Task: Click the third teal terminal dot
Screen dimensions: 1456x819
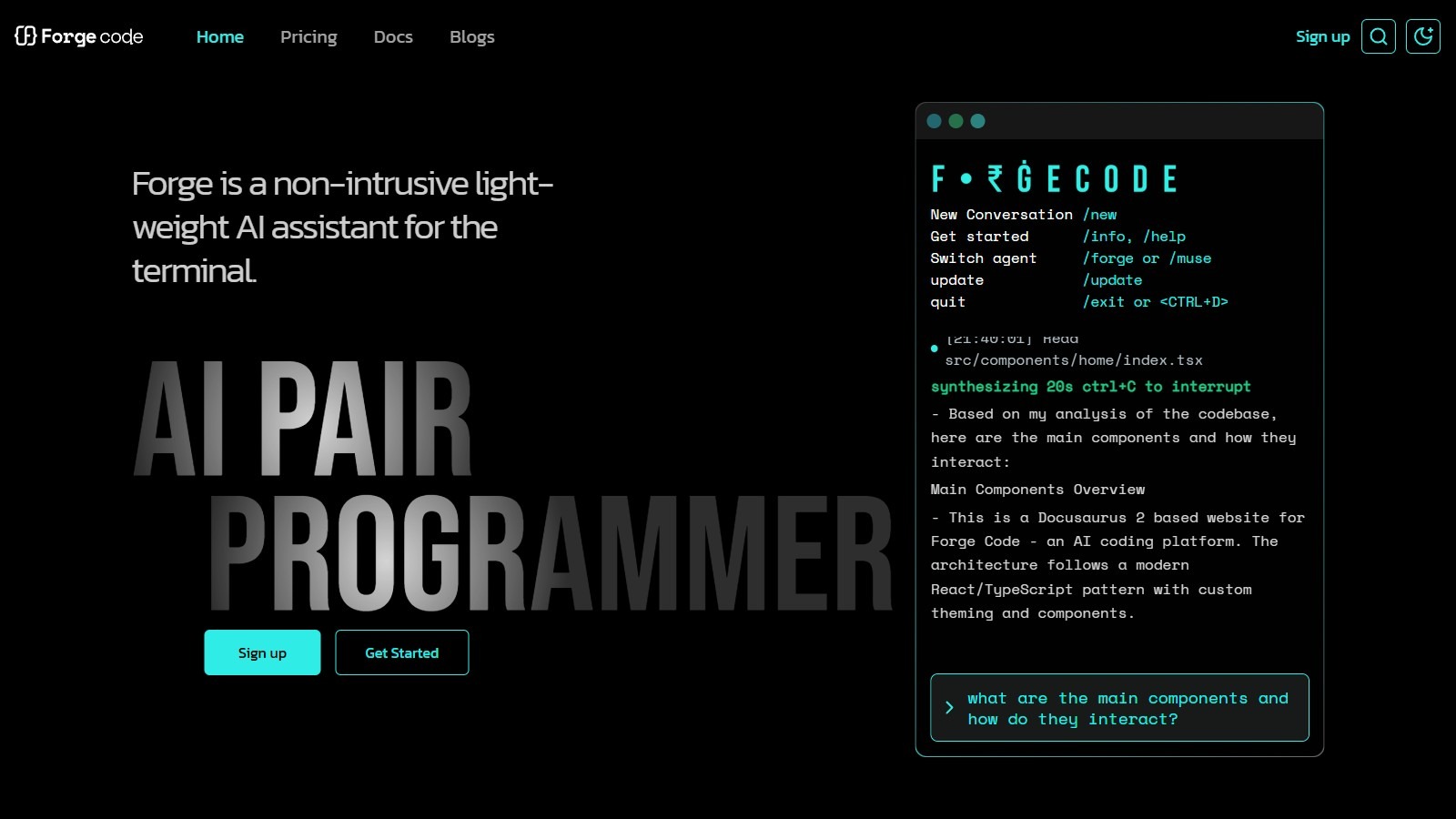Action: [977, 121]
